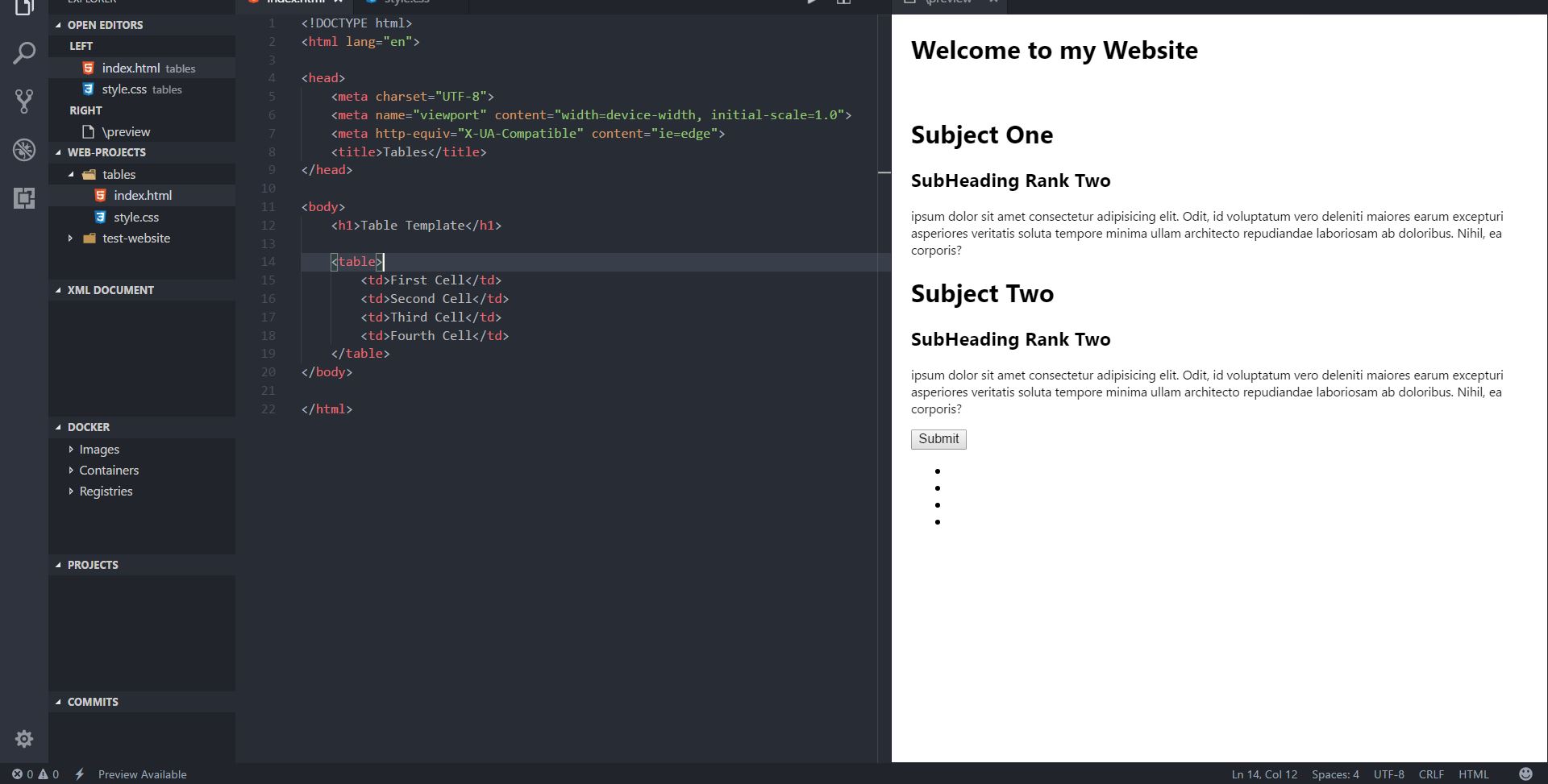Open style.css under the tables folder
The height and width of the screenshot is (784, 1548).
point(136,217)
